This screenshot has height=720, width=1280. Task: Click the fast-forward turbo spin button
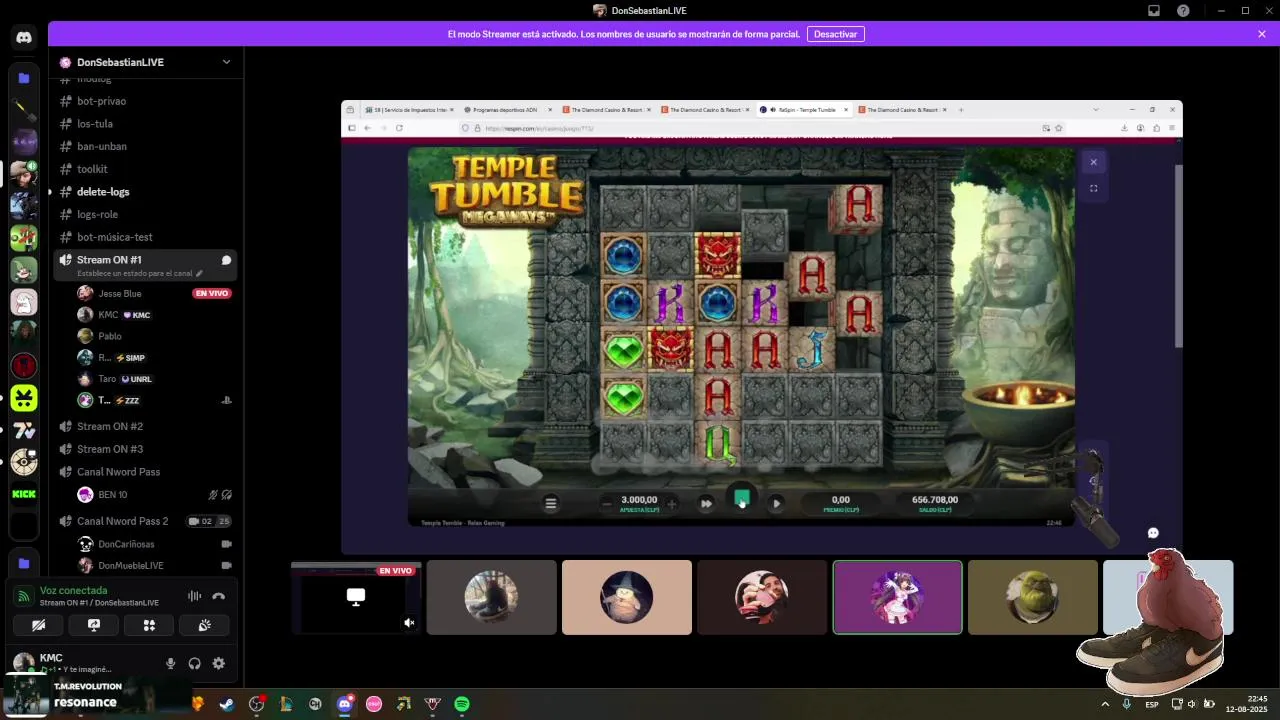pos(706,503)
